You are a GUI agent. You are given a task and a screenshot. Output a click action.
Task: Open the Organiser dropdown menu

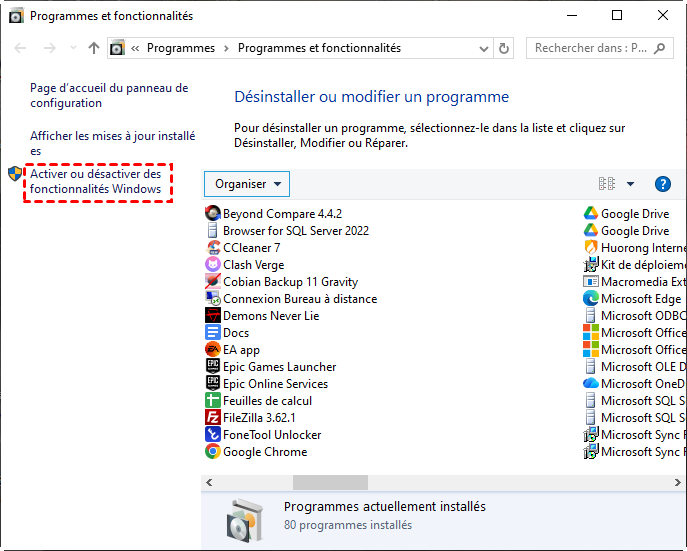tap(247, 184)
